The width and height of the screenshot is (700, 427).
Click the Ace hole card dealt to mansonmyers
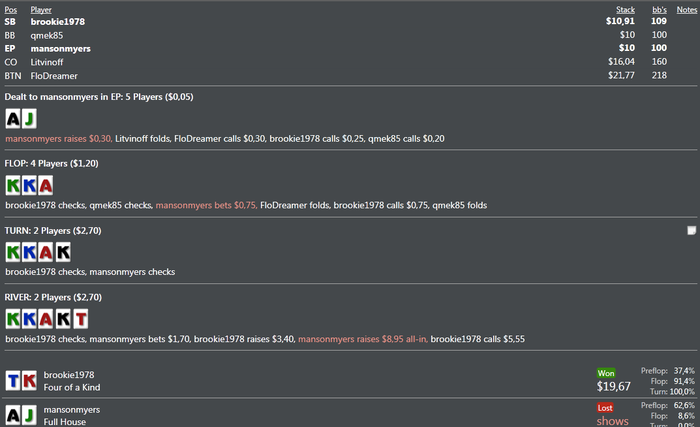coord(13,119)
